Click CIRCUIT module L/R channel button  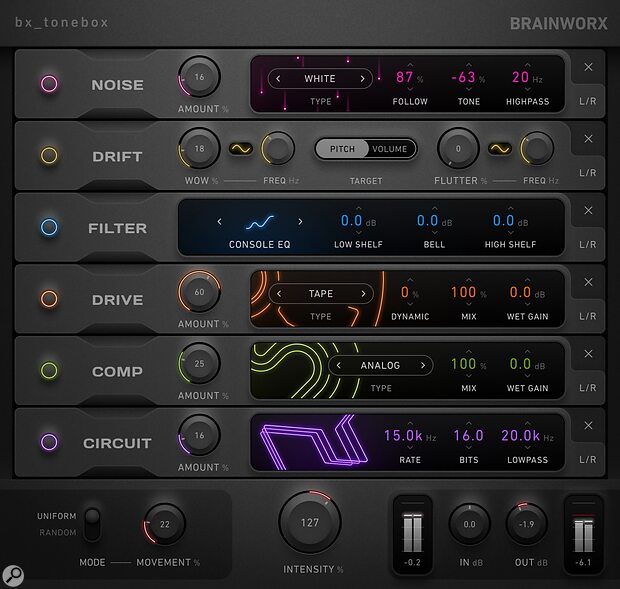click(x=588, y=459)
